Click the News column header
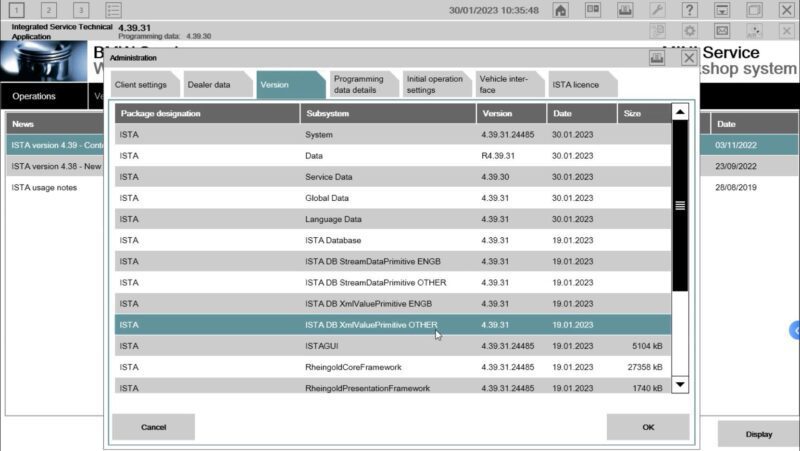Image resolution: width=800 pixels, height=451 pixels. point(55,124)
